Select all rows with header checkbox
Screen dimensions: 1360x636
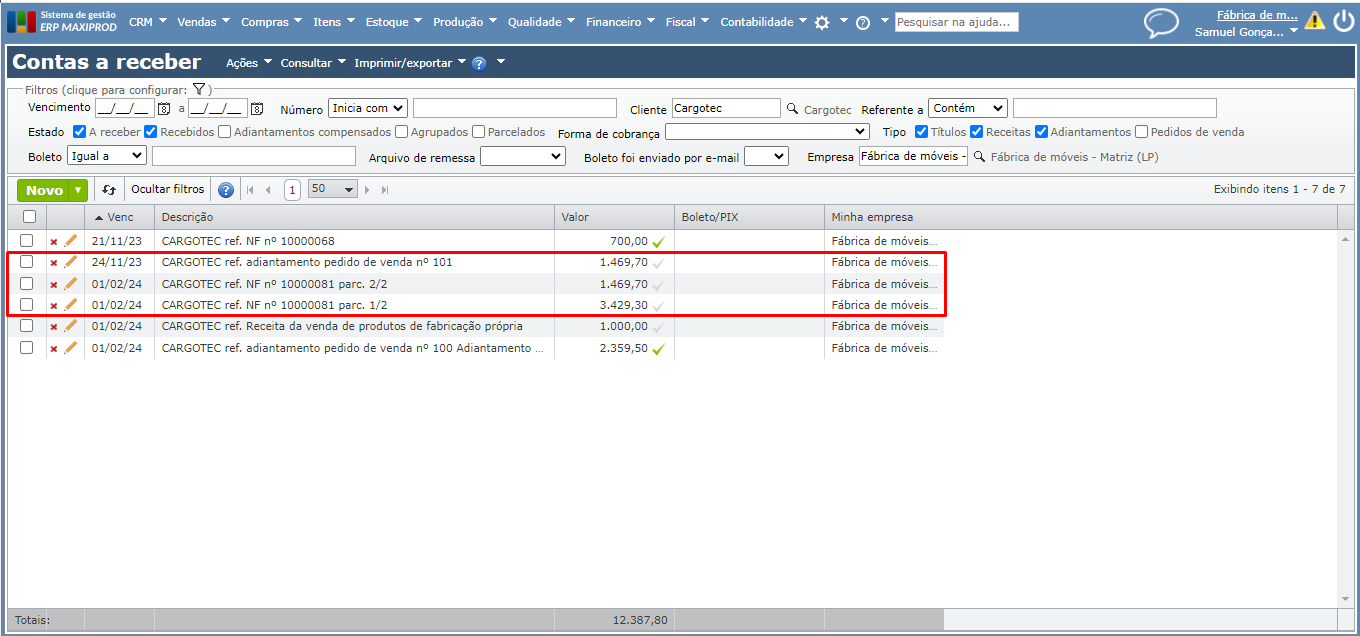(29, 217)
